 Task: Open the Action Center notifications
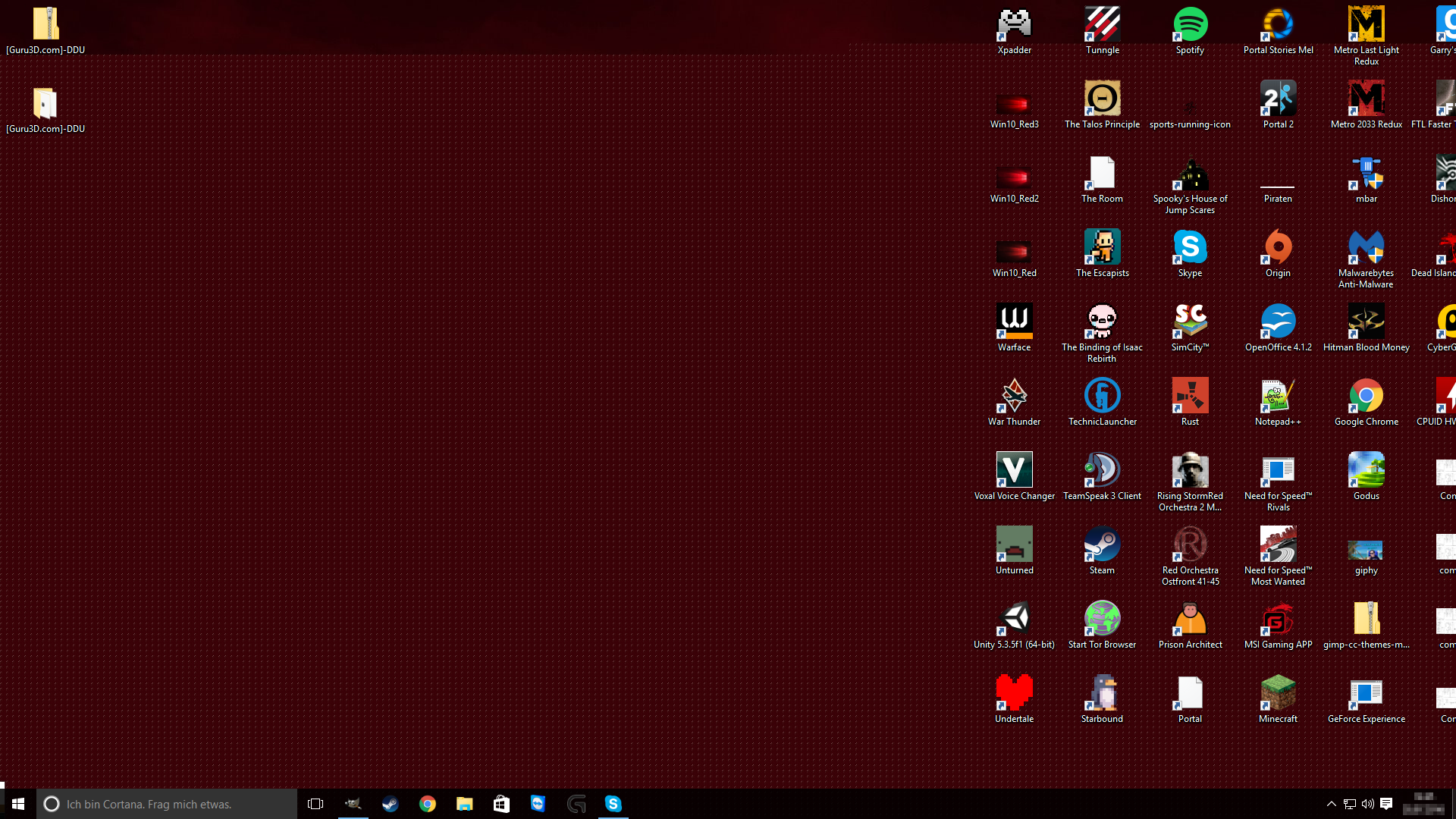tap(1386, 804)
